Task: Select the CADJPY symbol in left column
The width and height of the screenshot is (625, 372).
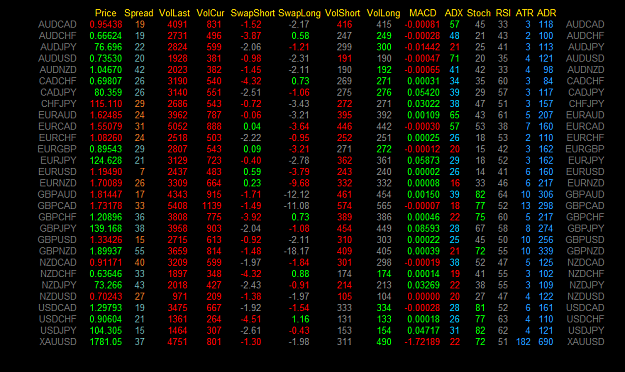Action: 58,93
